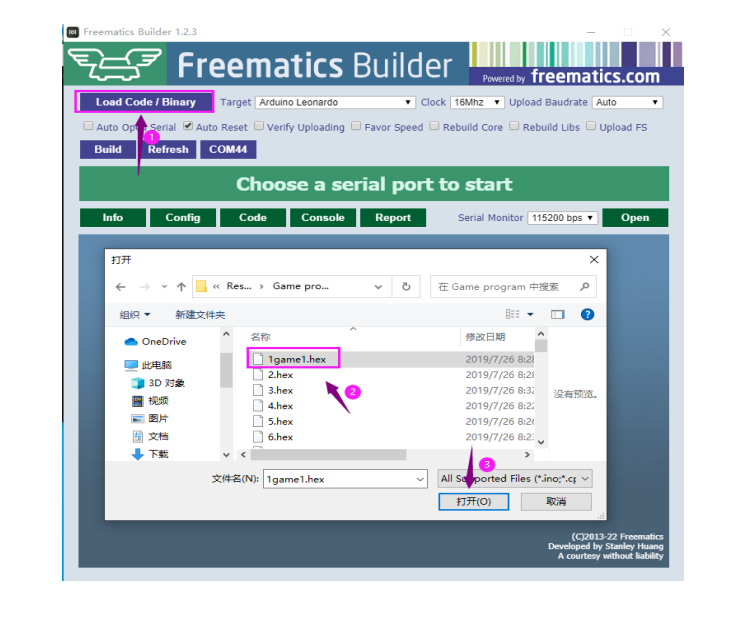Click the search magnifier icon
The image size is (731, 622).
pos(585,287)
